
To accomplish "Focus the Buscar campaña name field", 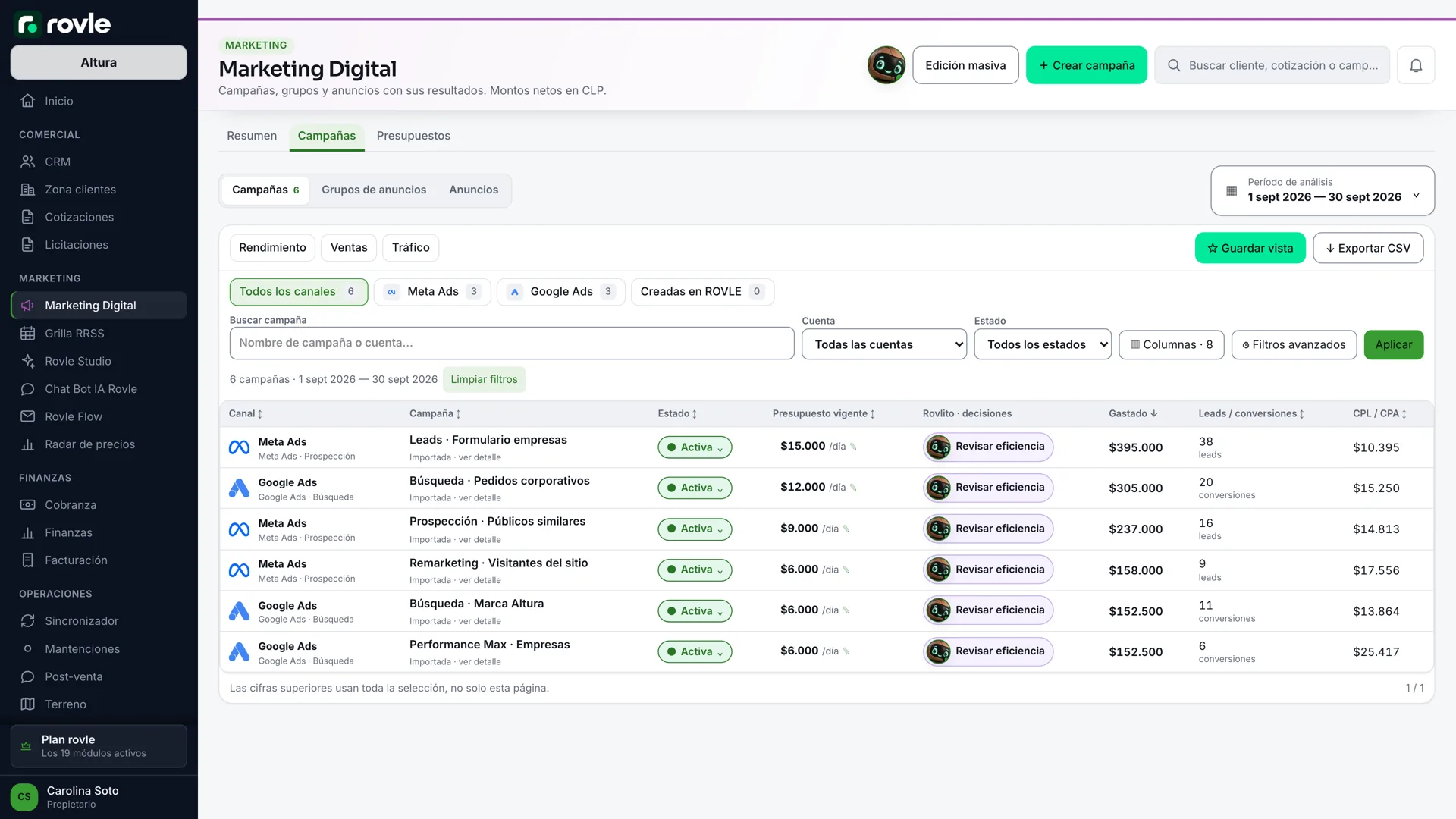I will (512, 344).
